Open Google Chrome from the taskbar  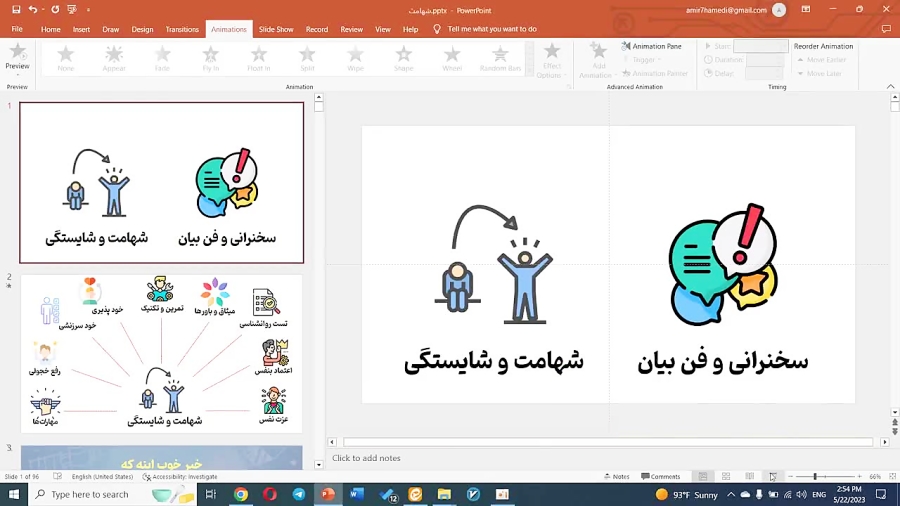pyautogui.click(x=241, y=494)
